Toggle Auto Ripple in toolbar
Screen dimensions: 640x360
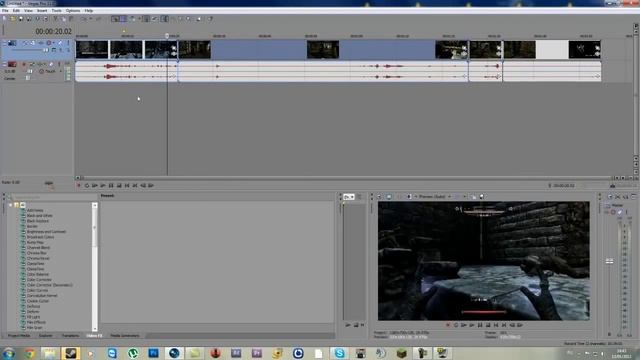tap(132, 19)
